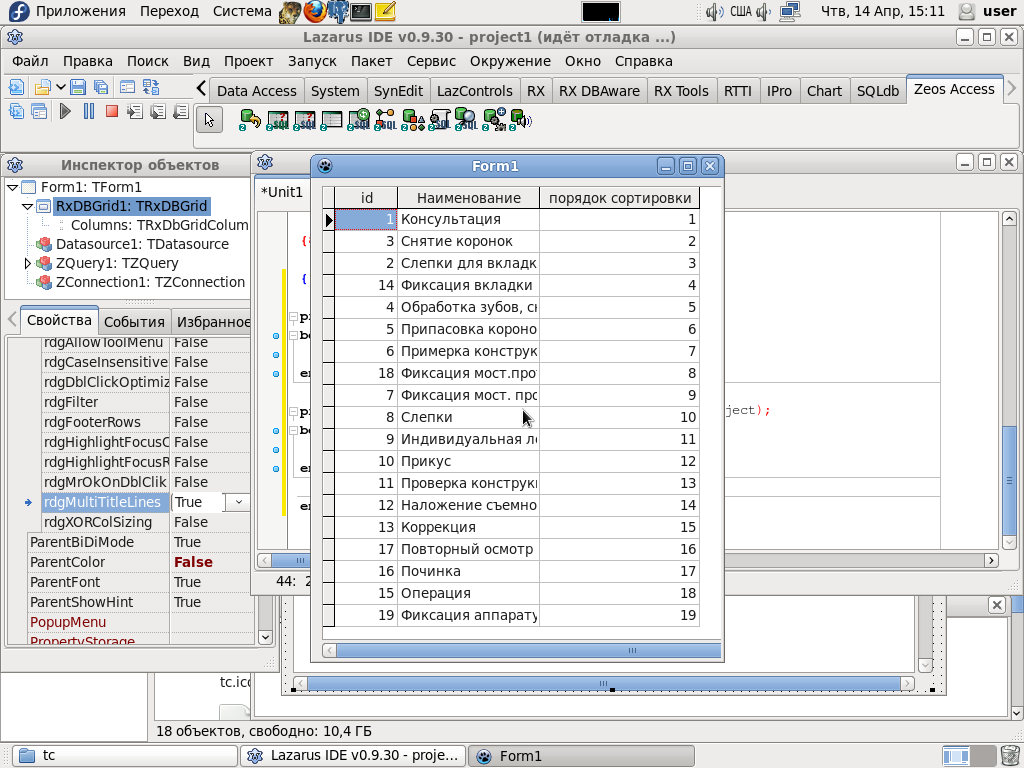Stop debugging with the red square icon

pyautogui.click(x=111, y=111)
